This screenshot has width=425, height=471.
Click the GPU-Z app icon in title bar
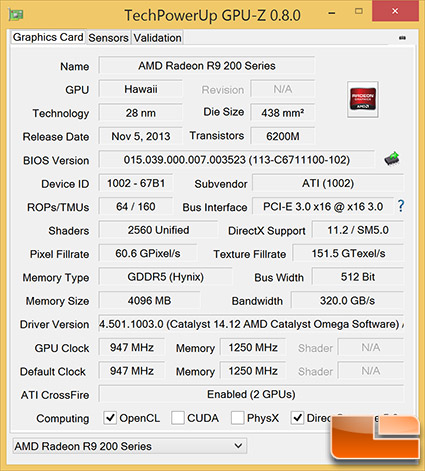[x=15, y=15]
